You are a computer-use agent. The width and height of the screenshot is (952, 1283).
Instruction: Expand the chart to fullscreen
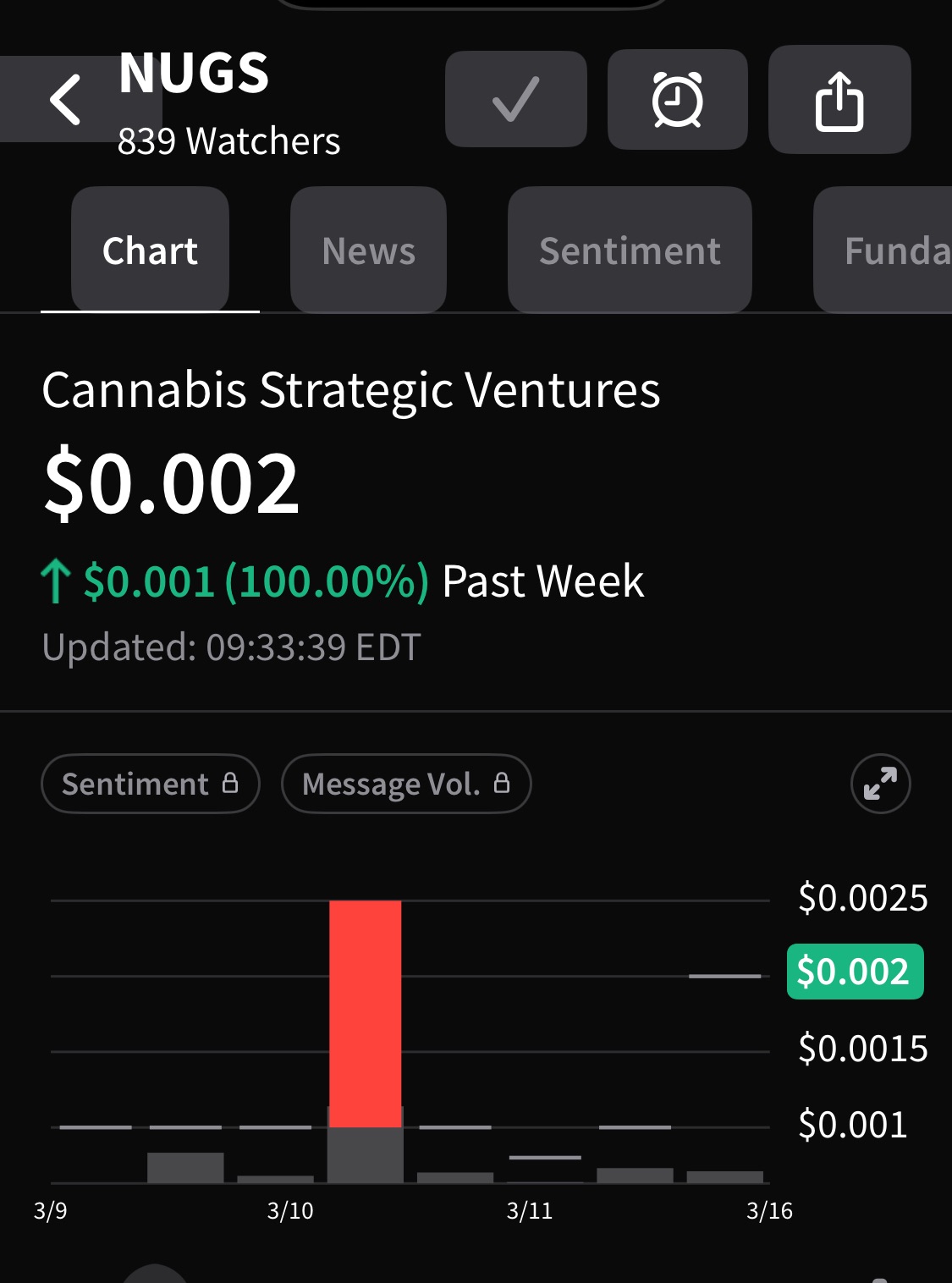click(880, 784)
